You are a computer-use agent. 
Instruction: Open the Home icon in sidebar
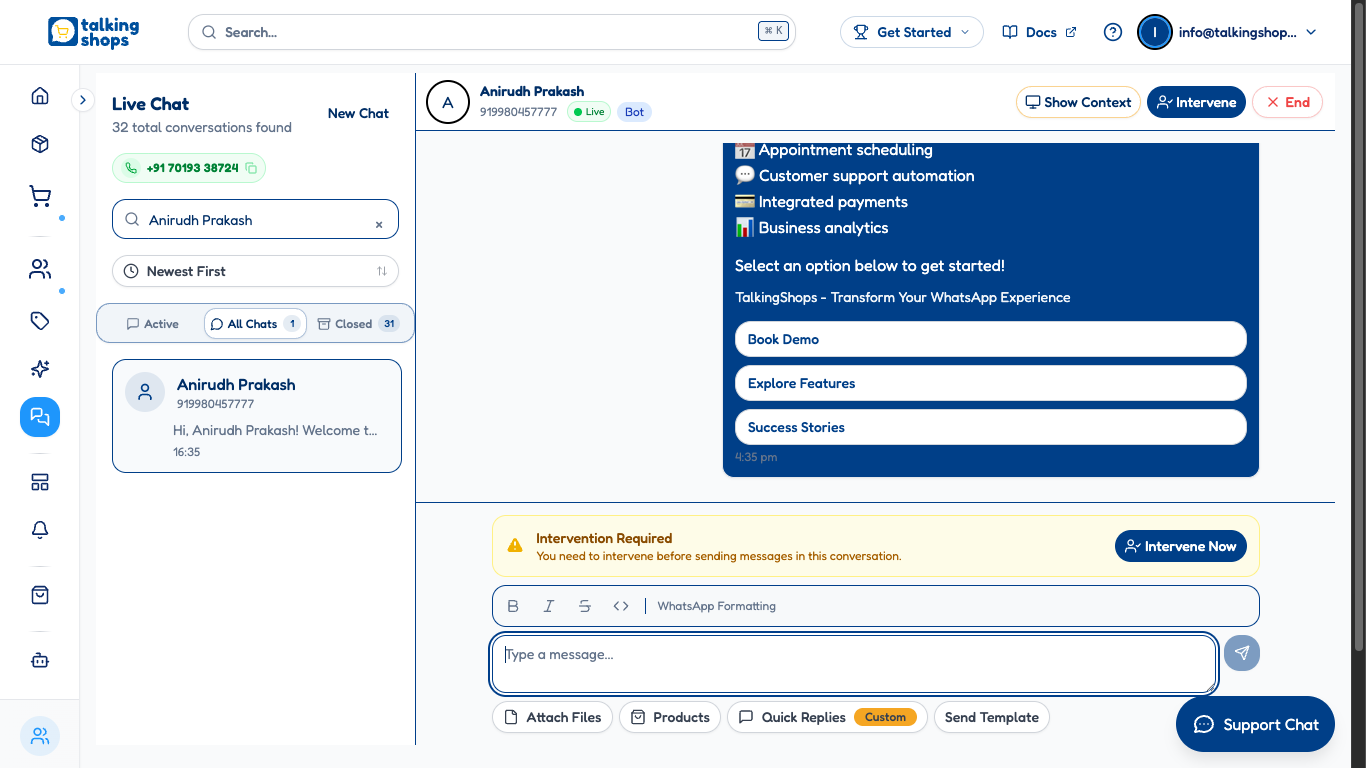[40, 96]
